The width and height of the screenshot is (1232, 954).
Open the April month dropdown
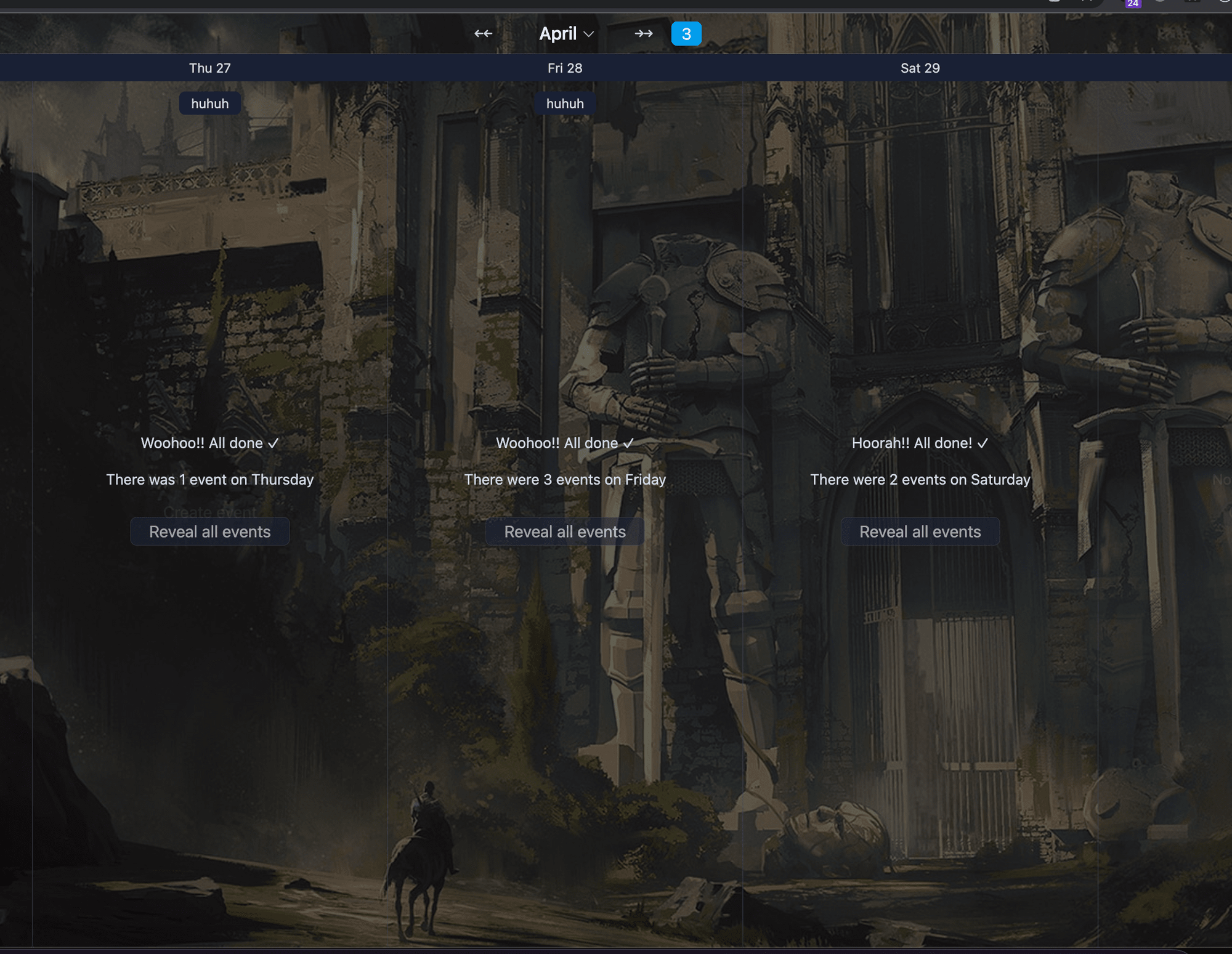(x=566, y=33)
